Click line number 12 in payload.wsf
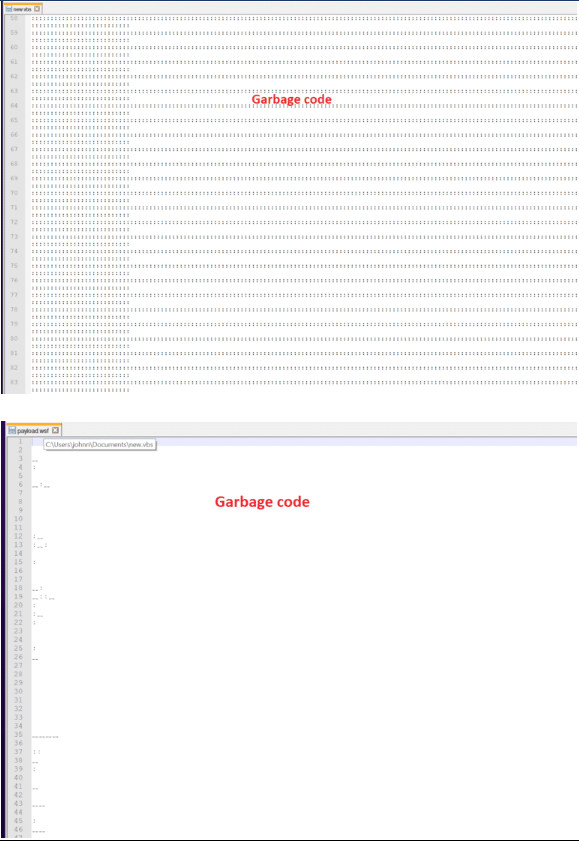Viewport: 579px width, 841px height. pyautogui.click(x=18, y=536)
